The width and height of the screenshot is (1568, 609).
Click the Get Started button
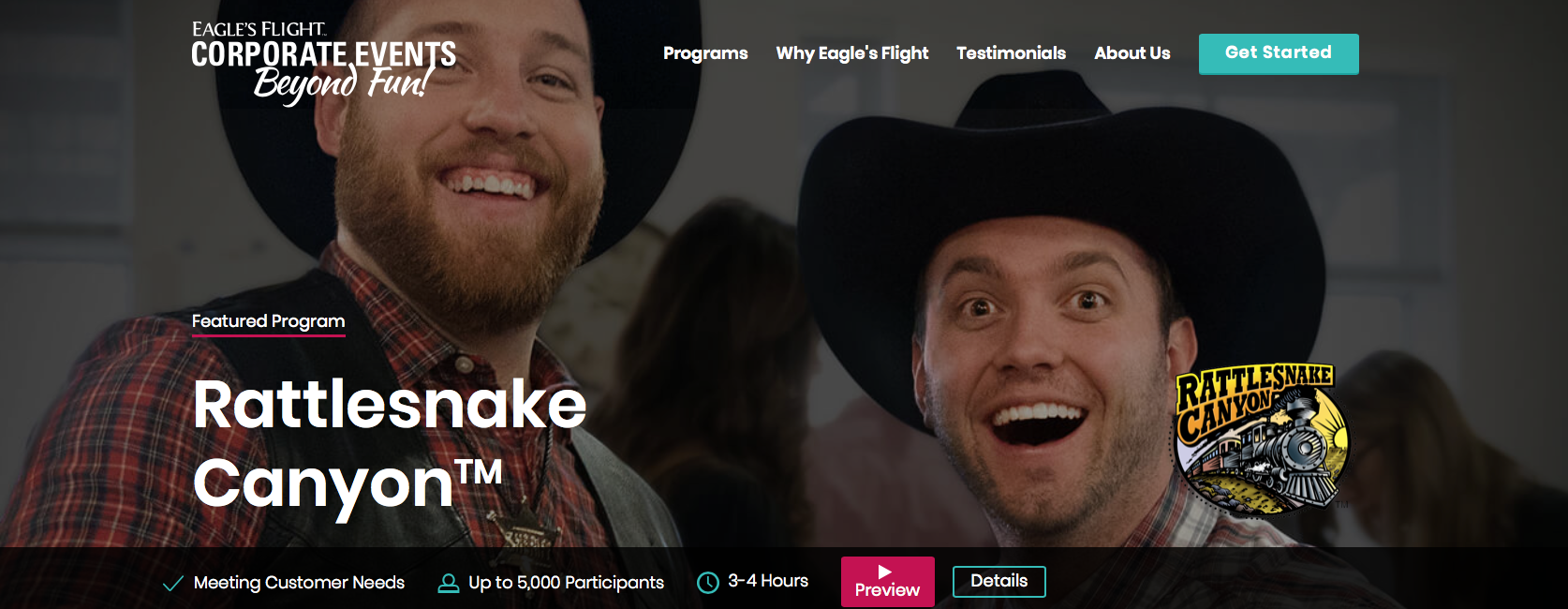[x=1279, y=53]
